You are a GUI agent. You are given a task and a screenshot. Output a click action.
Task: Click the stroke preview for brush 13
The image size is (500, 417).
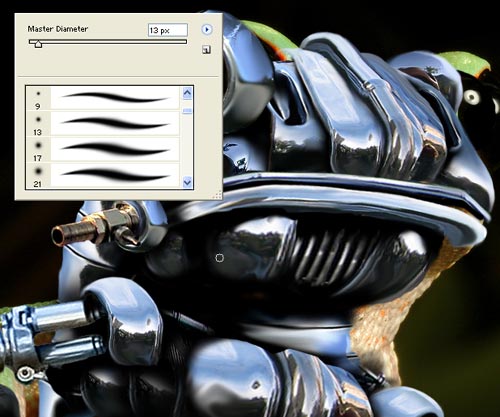pos(115,124)
